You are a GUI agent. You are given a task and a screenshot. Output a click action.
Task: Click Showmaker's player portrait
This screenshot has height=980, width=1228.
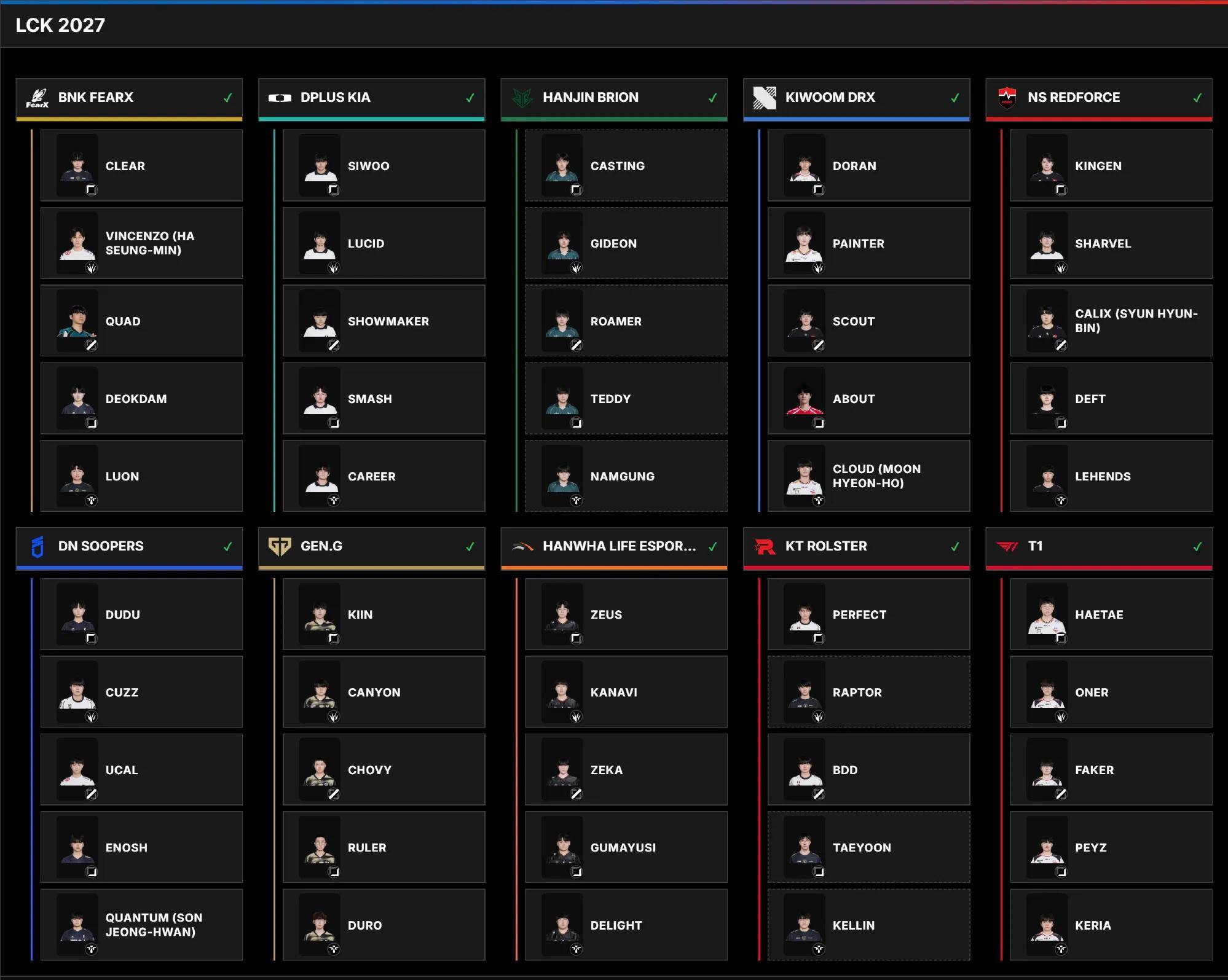[320, 321]
